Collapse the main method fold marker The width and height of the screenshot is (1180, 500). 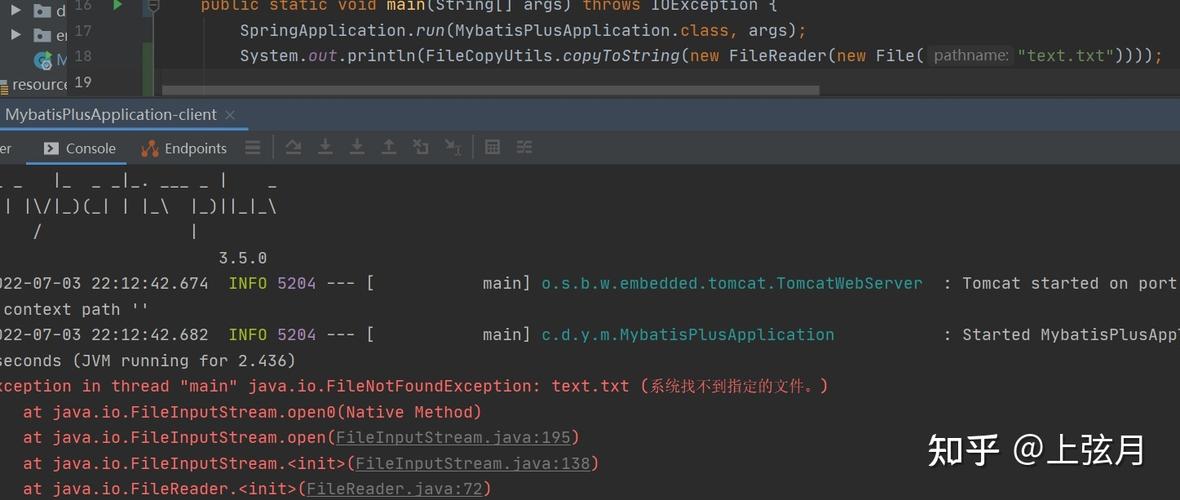click(x=153, y=6)
